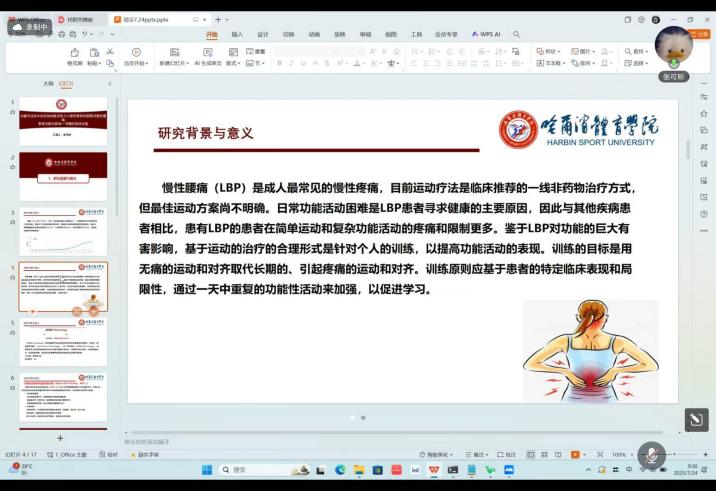Click the fit slide to window icon
716x491 pixels.
(600, 454)
